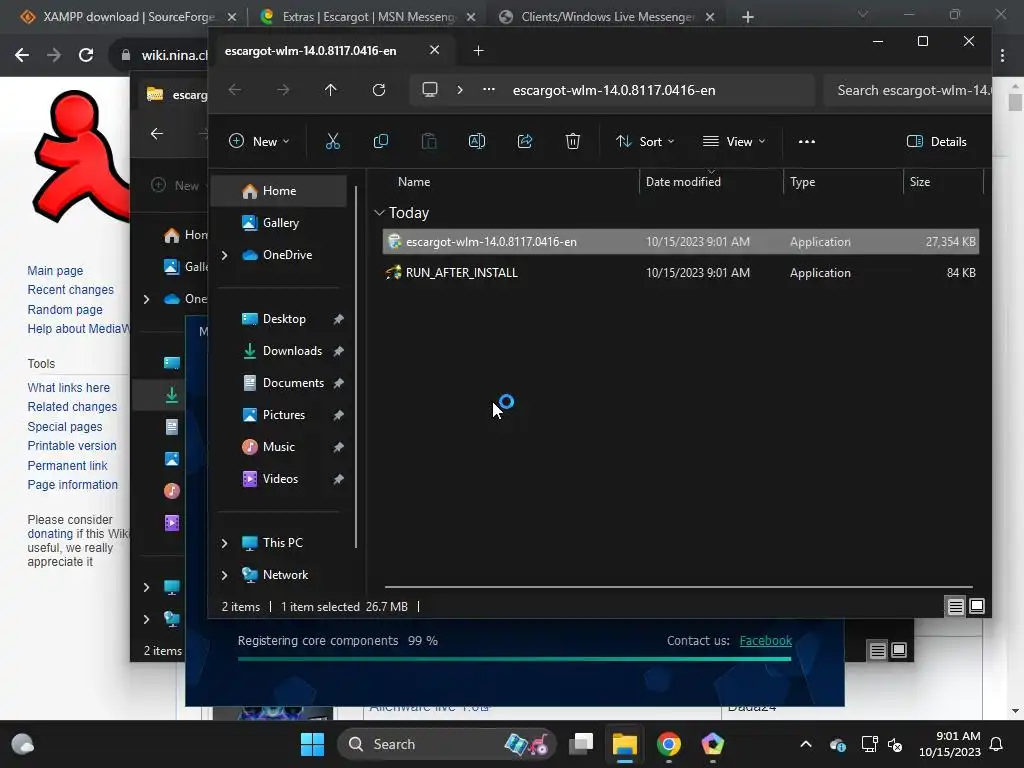Click the PC monitor icon in address bar
The height and width of the screenshot is (768, 1024).
pyautogui.click(x=430, y=89)
